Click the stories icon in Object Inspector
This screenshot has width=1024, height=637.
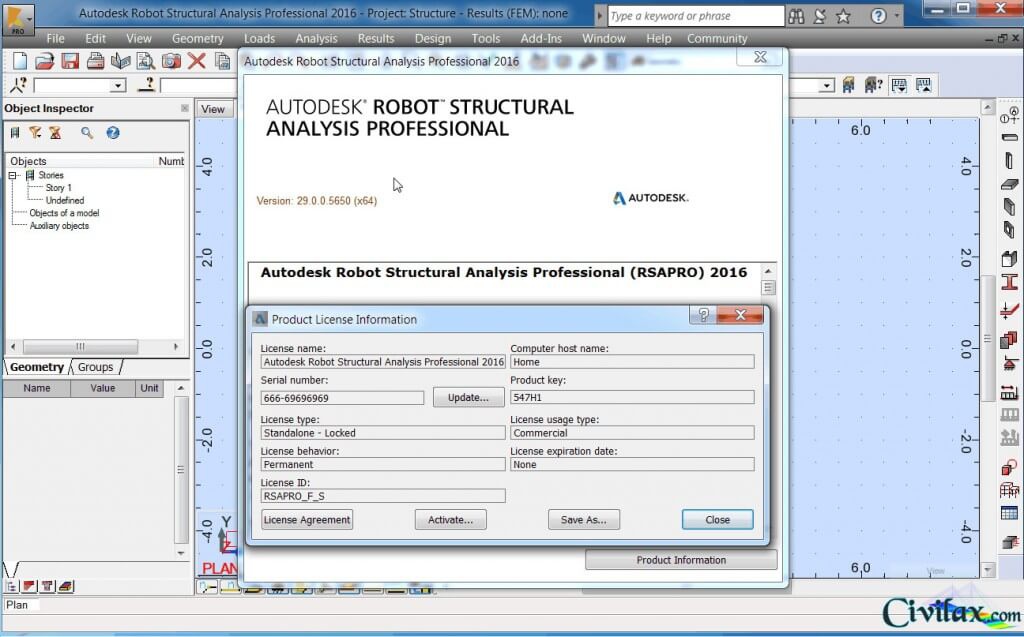coord(15,133)
